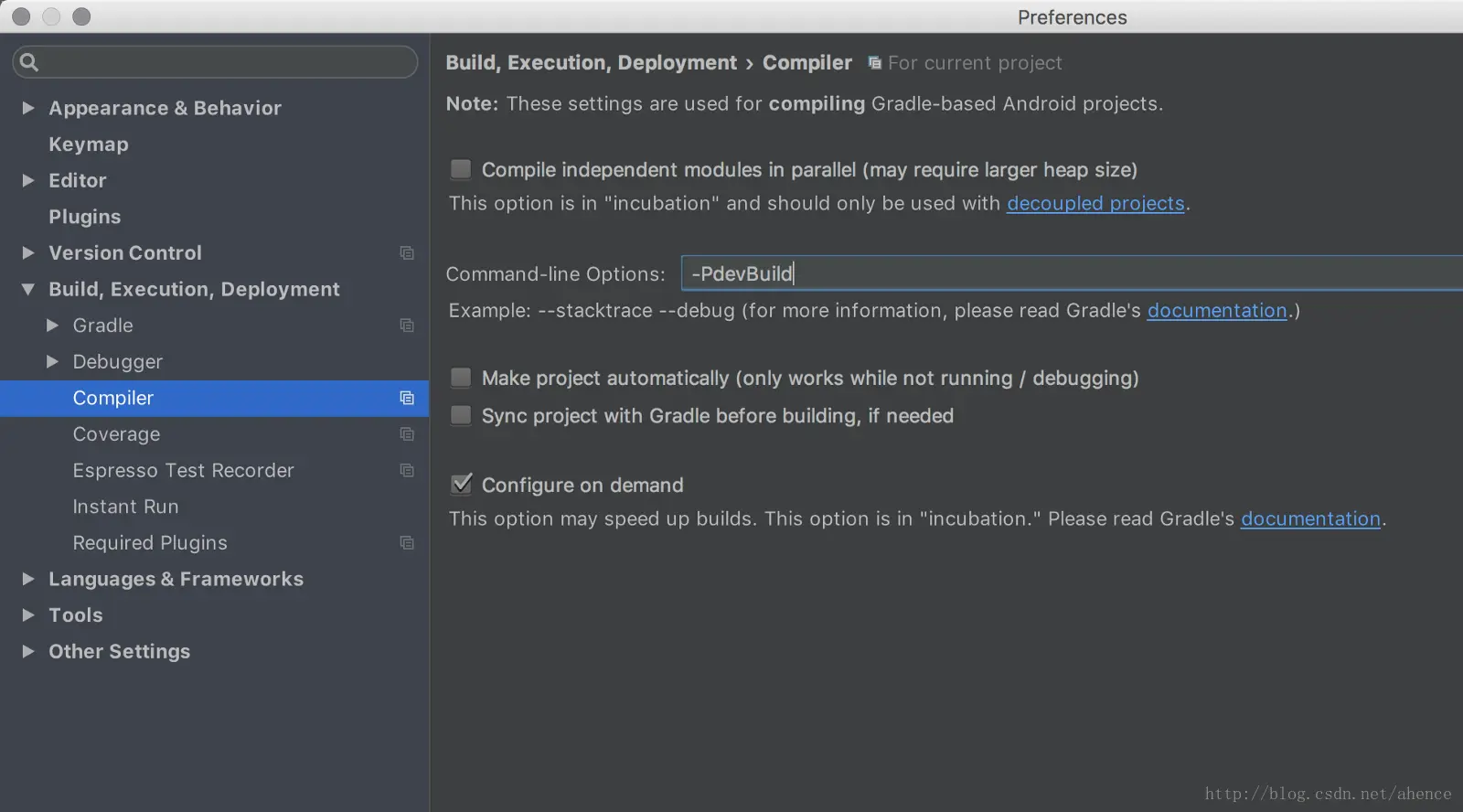Click the 'Note:' compiling description text
The image size is (1463, 812).
tap(805, 103)
